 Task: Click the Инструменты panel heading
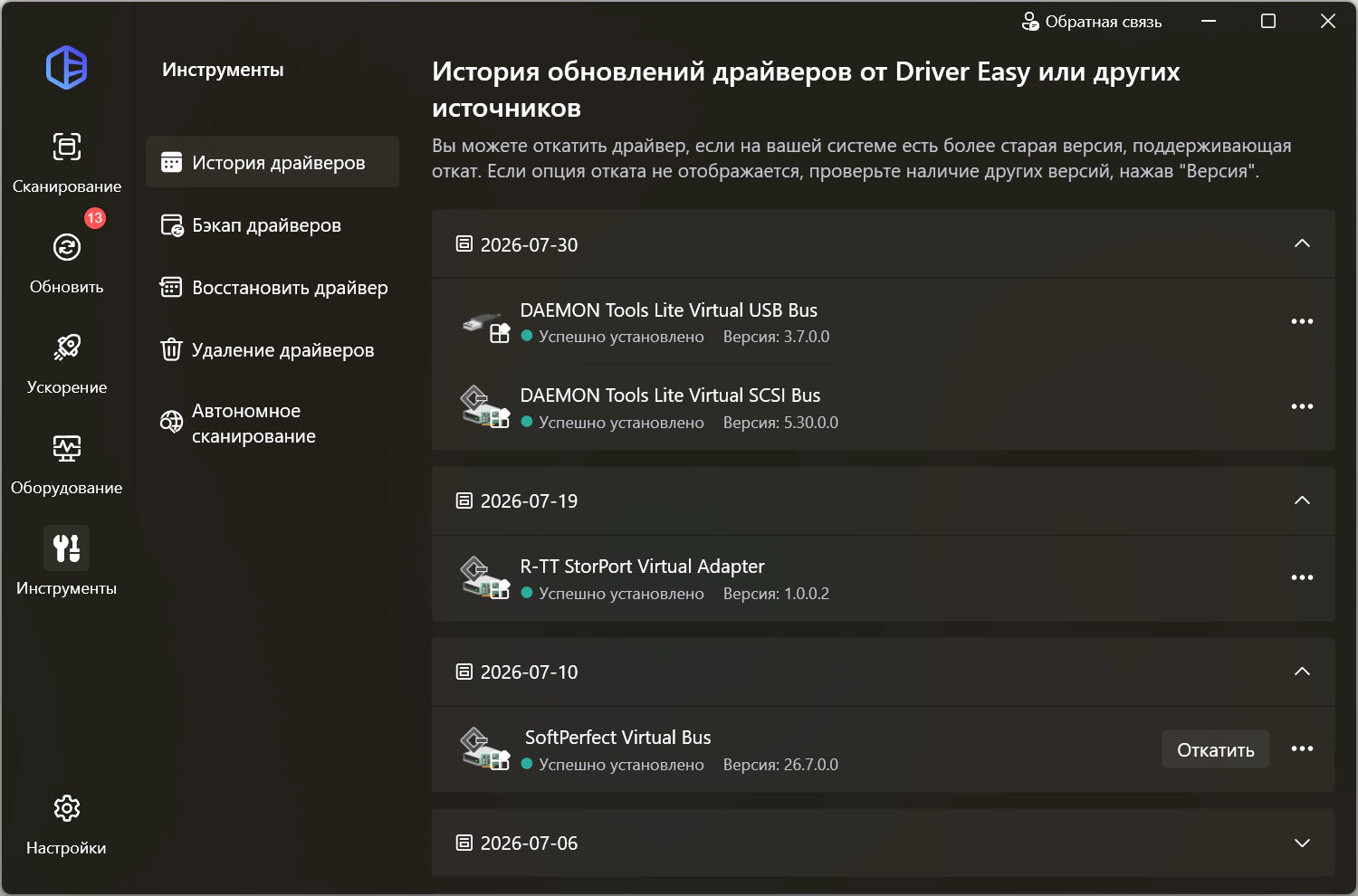coord(223,70)
